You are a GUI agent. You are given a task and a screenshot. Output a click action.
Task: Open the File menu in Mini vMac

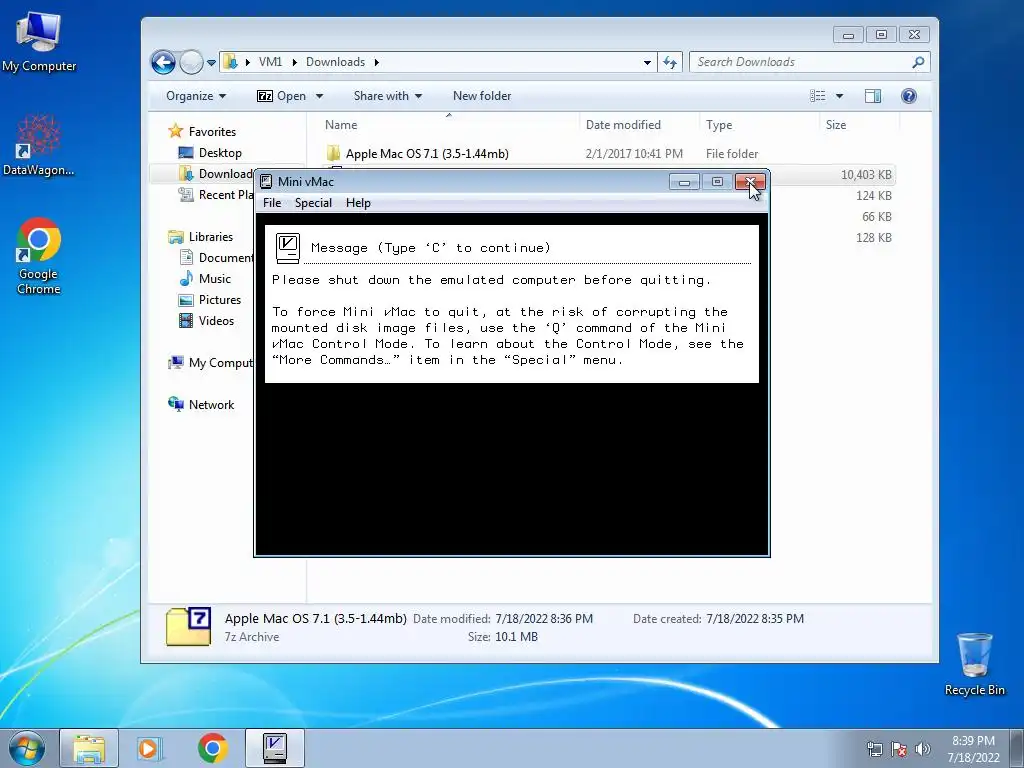[272, 202]
